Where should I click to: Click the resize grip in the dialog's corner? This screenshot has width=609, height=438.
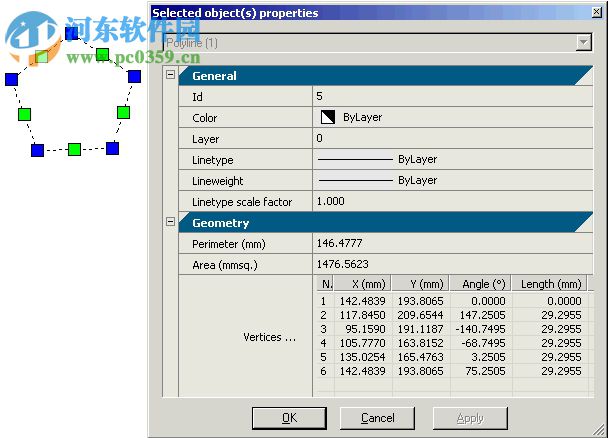pos(599,429)
